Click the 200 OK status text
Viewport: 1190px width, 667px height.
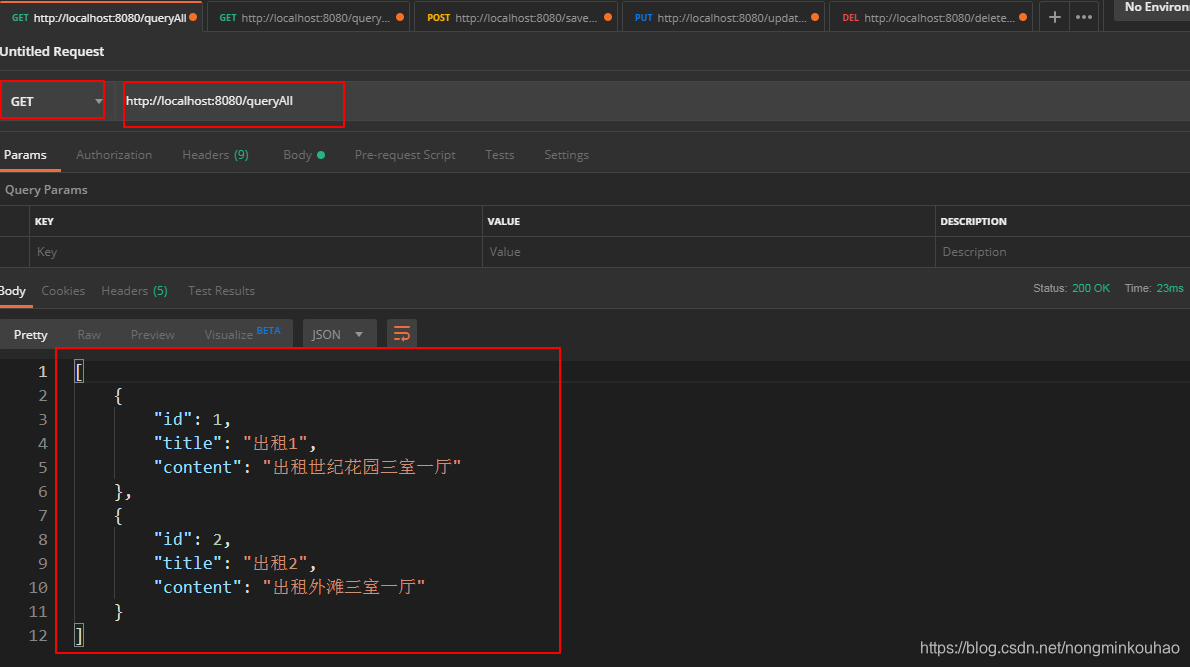[x=1091, y=288]
